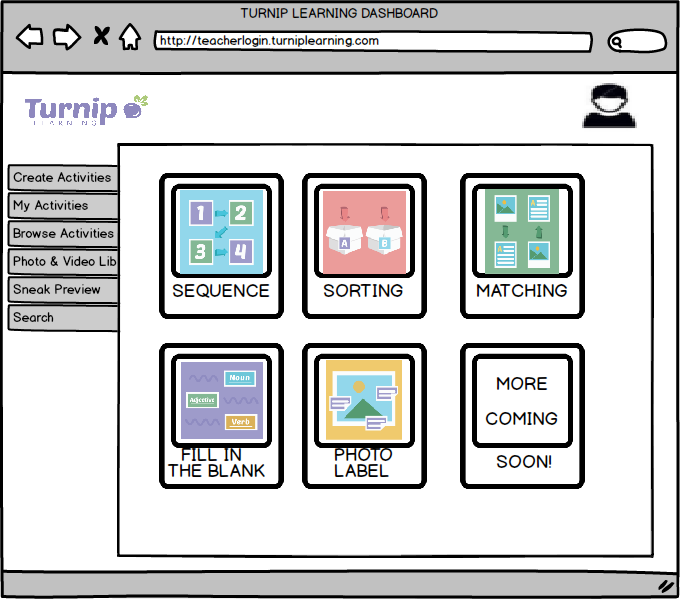Open the Create Activities tab

[63, 177]
